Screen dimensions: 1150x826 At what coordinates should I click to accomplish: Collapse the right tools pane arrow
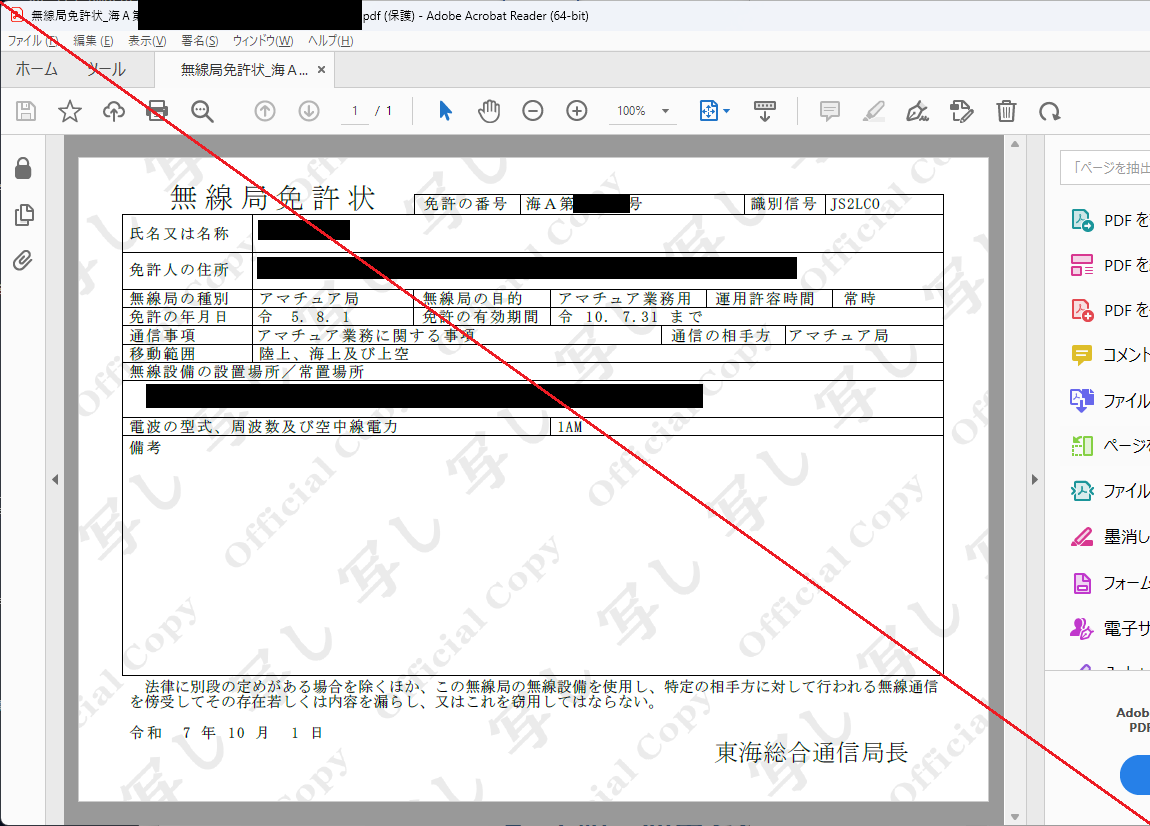click(1036, 480)
